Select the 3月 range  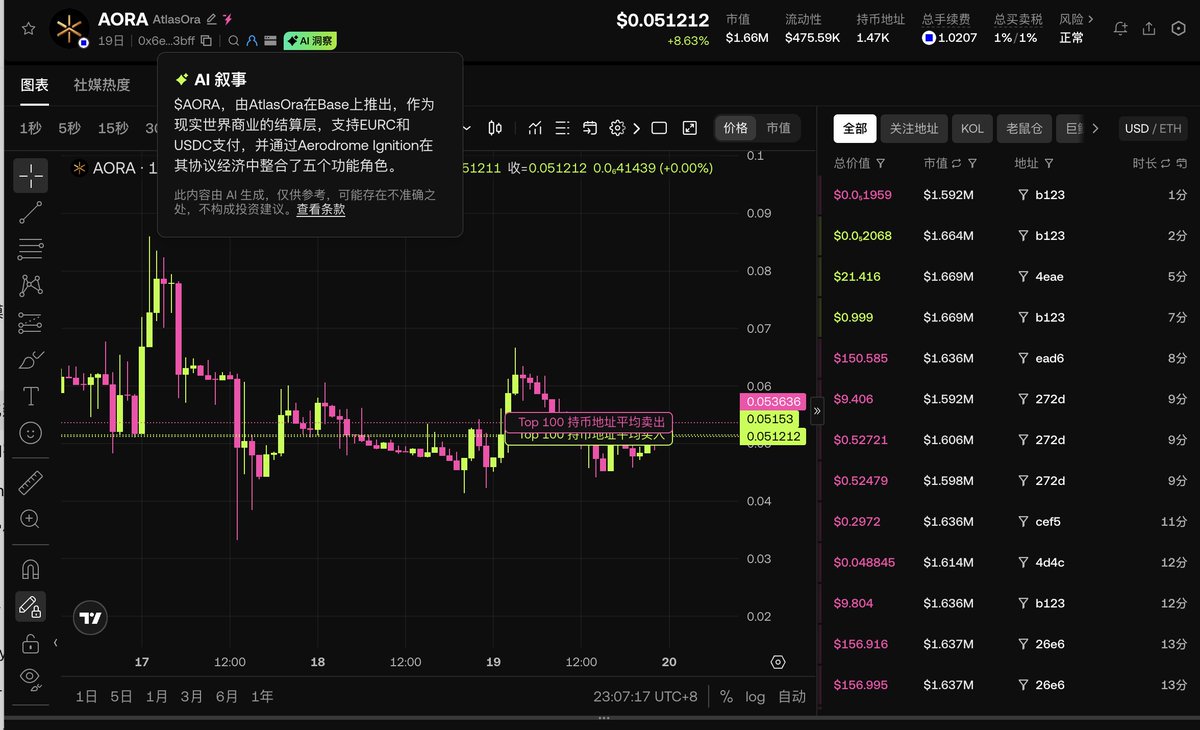(x=191, y=696)
